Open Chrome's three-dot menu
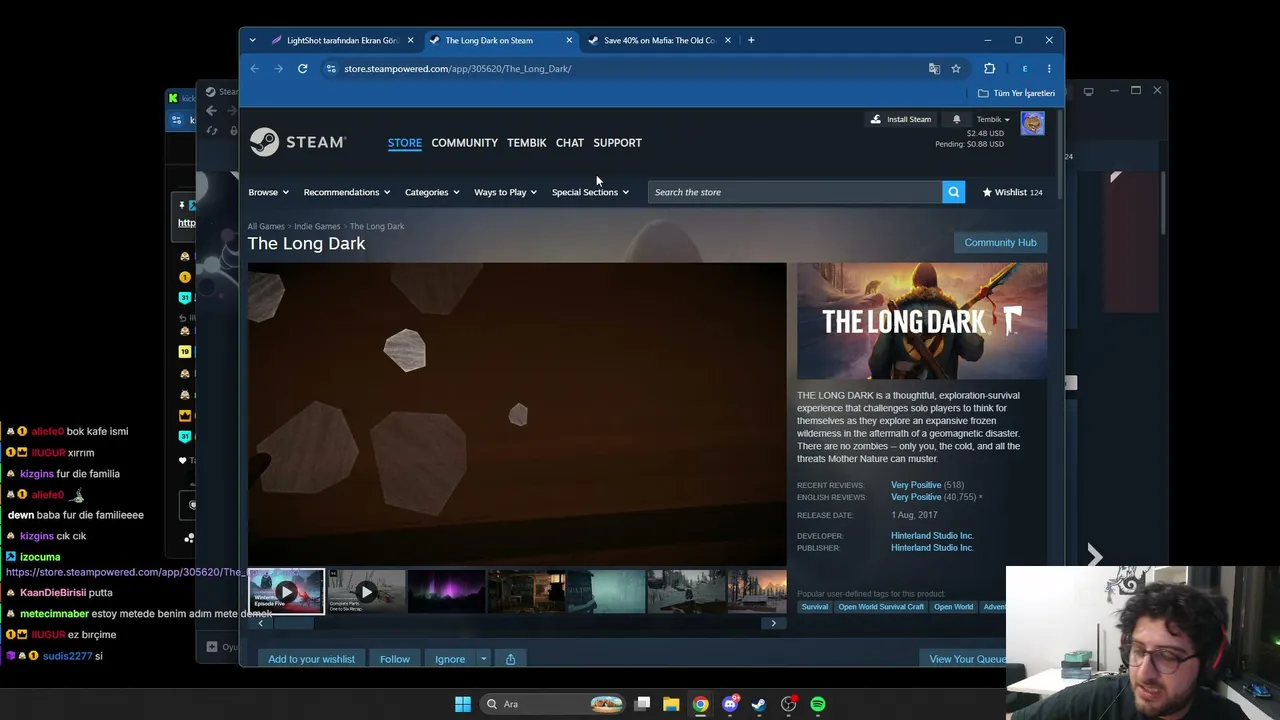The image size is (1280, 720). (1049, 69)
